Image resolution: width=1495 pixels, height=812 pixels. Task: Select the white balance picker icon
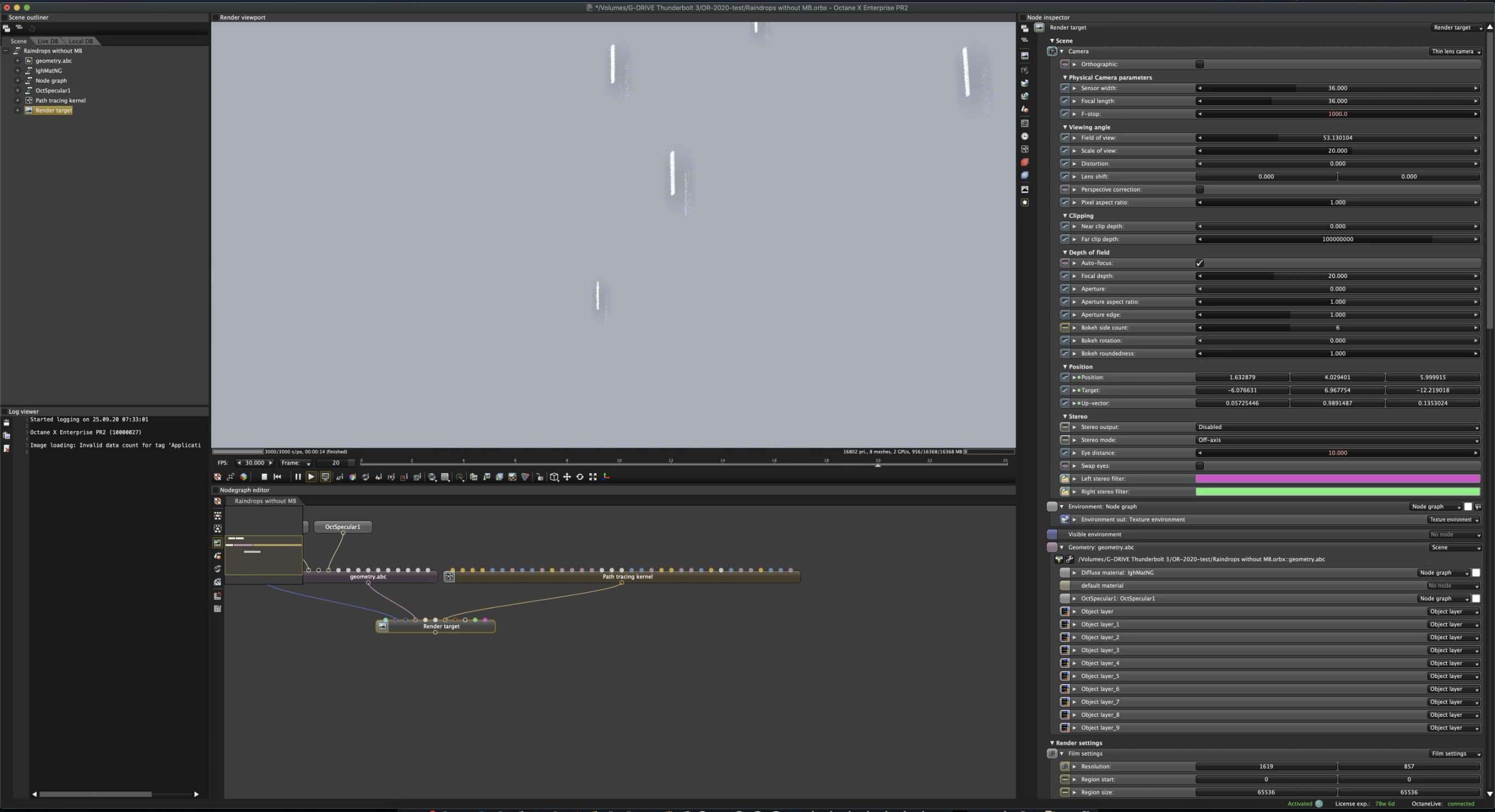tap(352, 477)
